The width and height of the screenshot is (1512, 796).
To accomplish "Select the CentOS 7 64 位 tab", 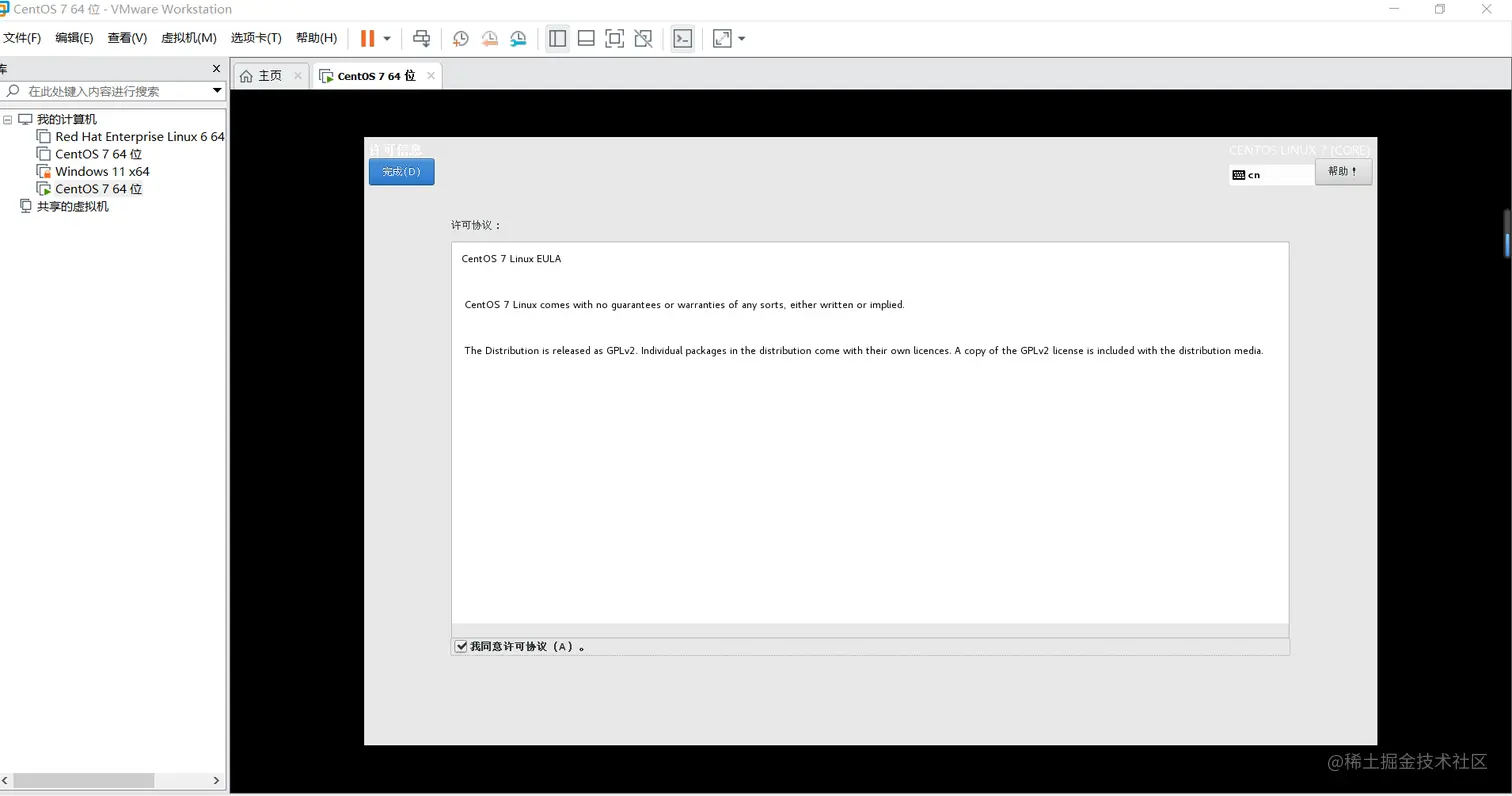I will [x=376, y=76].
